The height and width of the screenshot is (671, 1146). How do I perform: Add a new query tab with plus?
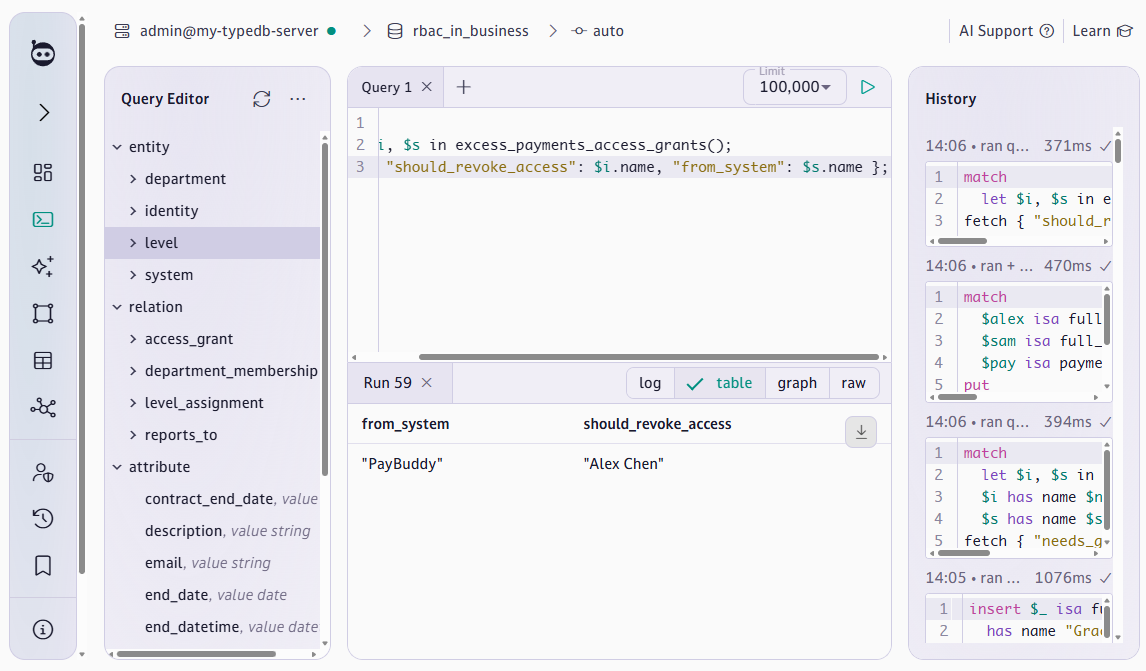point(463,87)
